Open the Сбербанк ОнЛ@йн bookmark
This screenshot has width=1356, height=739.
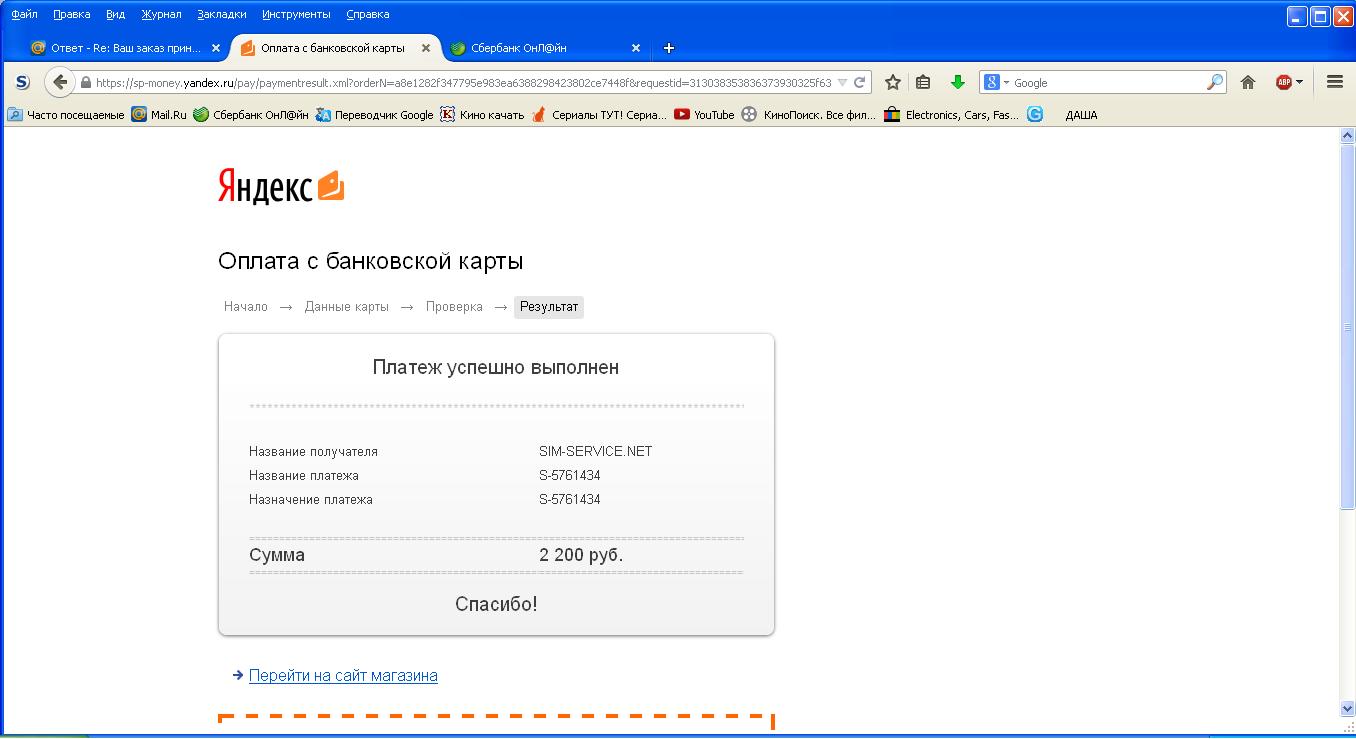(x=251, y=115)
